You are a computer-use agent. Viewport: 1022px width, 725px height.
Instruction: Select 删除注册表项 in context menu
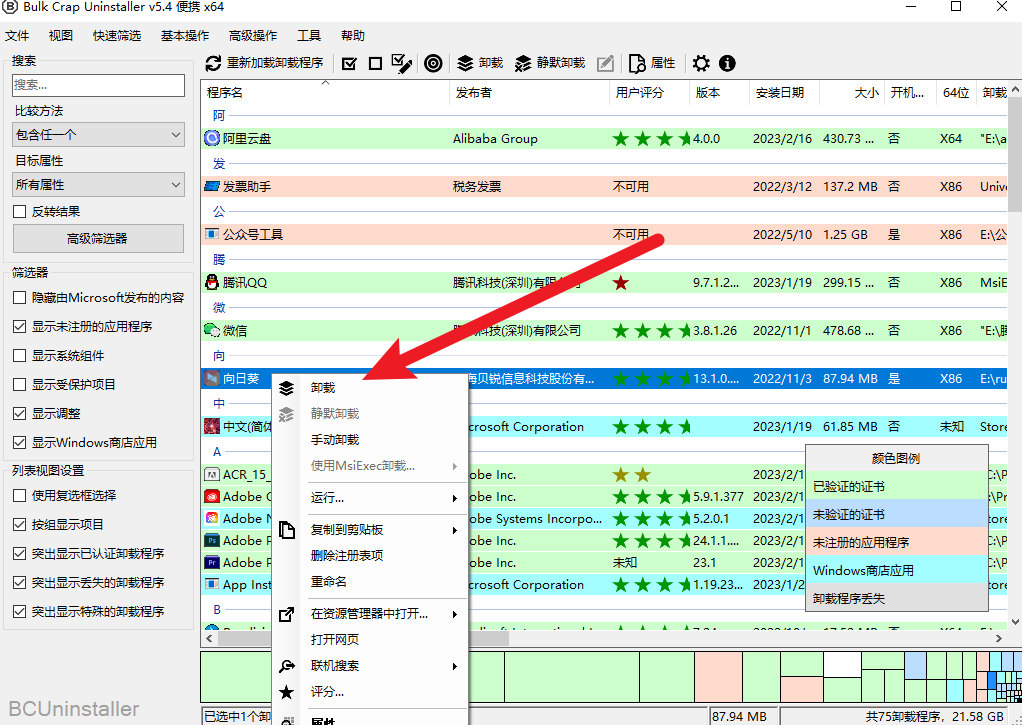[347, 555]
